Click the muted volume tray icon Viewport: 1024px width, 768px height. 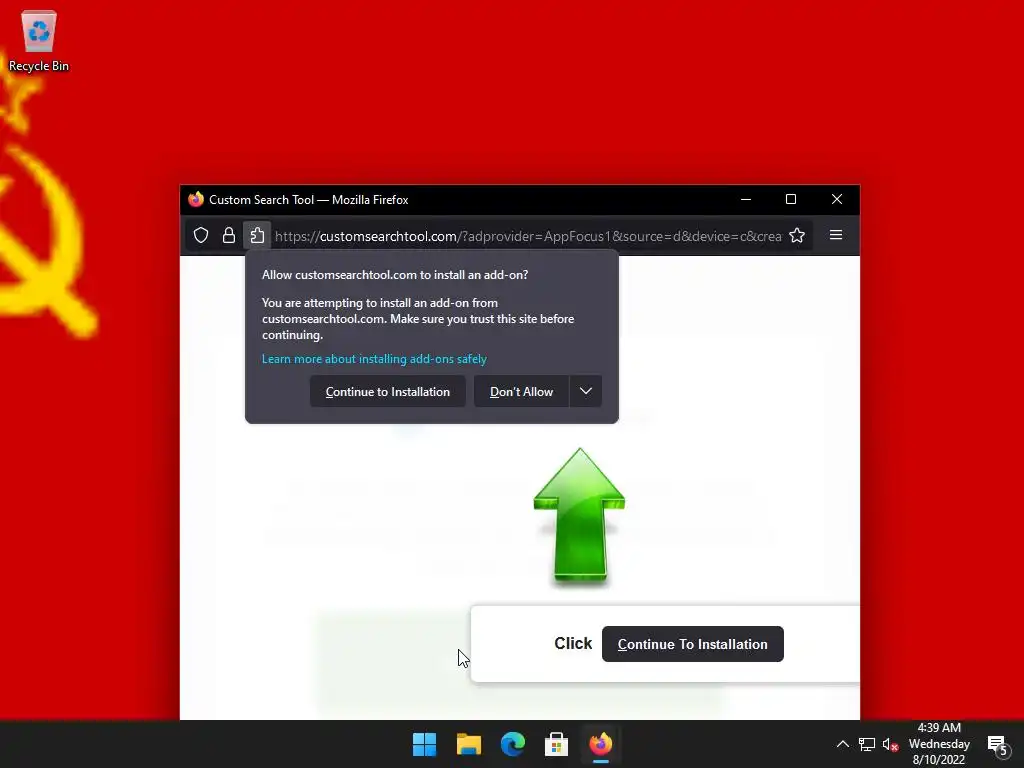point(890,744)
